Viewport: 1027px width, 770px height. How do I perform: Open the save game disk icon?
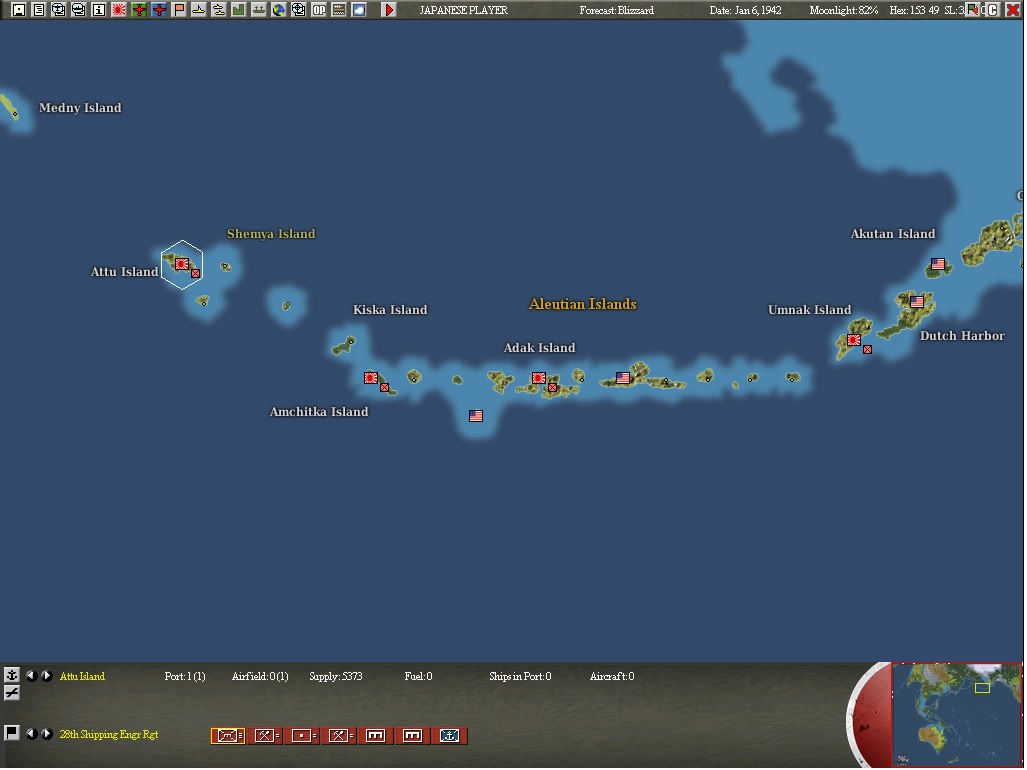(19, 10)
